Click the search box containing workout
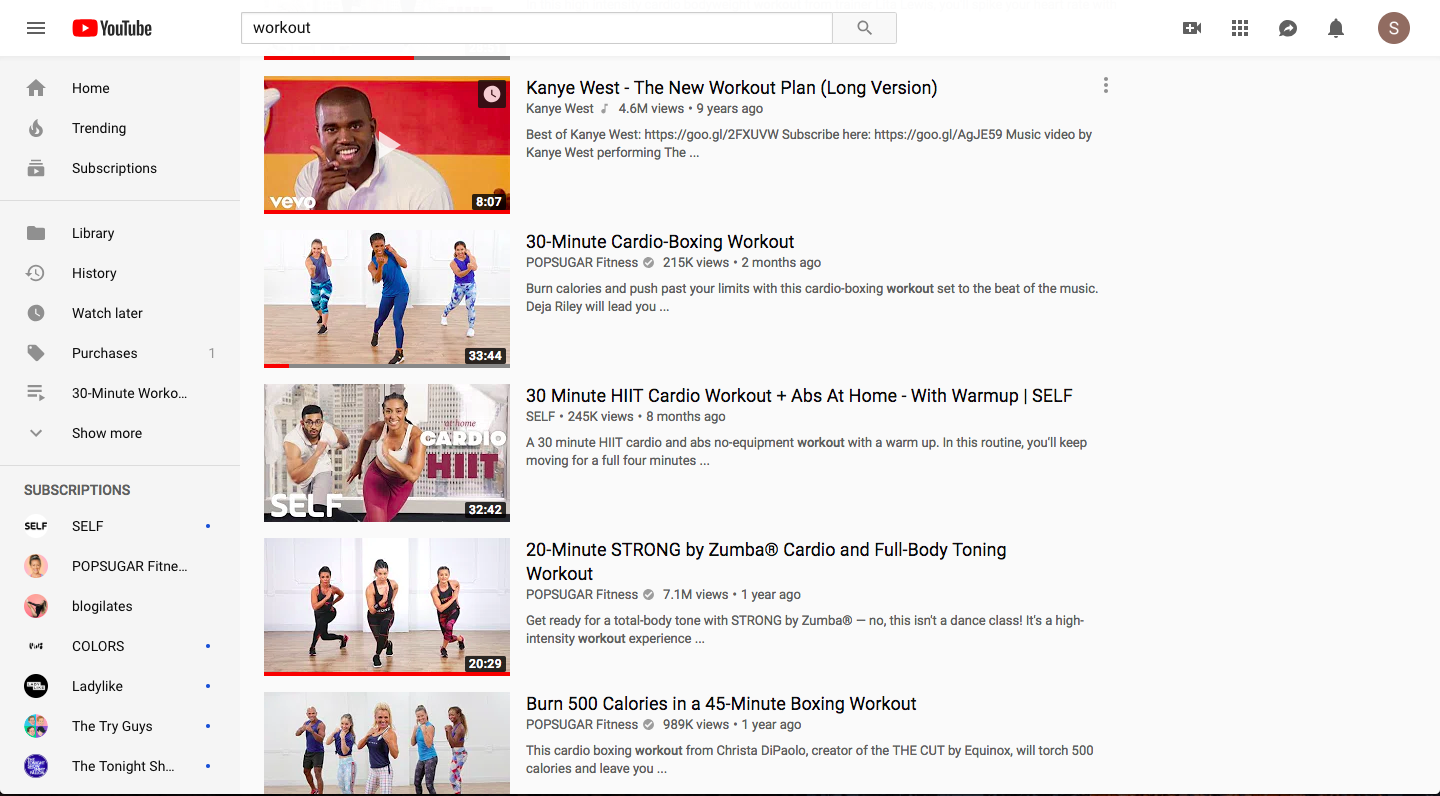The height and width of the screenshot is (796, 1440). (537, 28)
